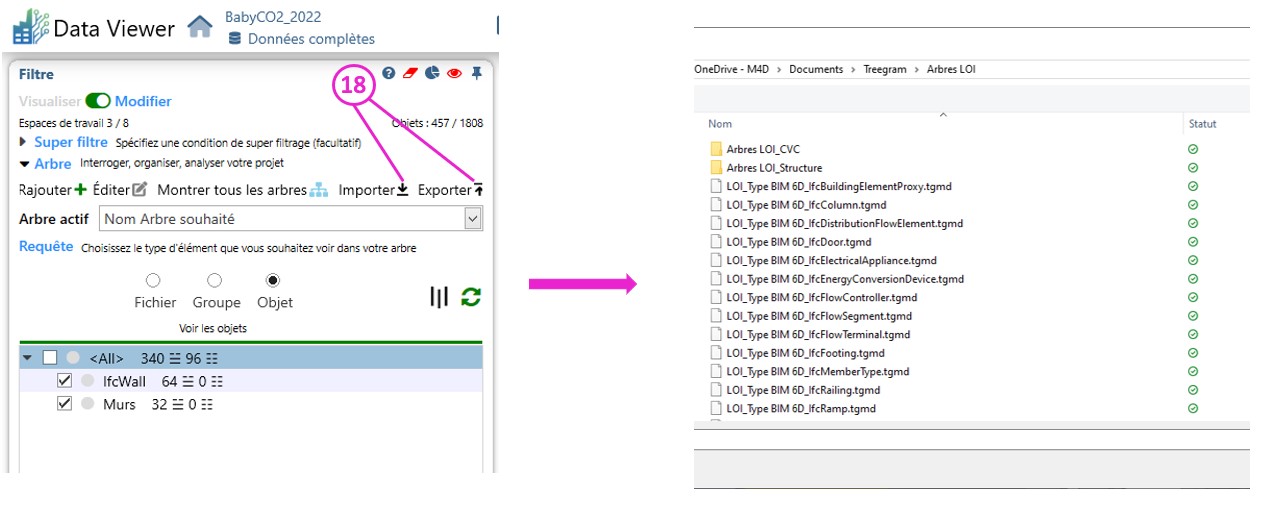Uncheck the Murs checkbox
This screenshot has width=1264, height=507.
pyautogui.click(x=65, y=404)
